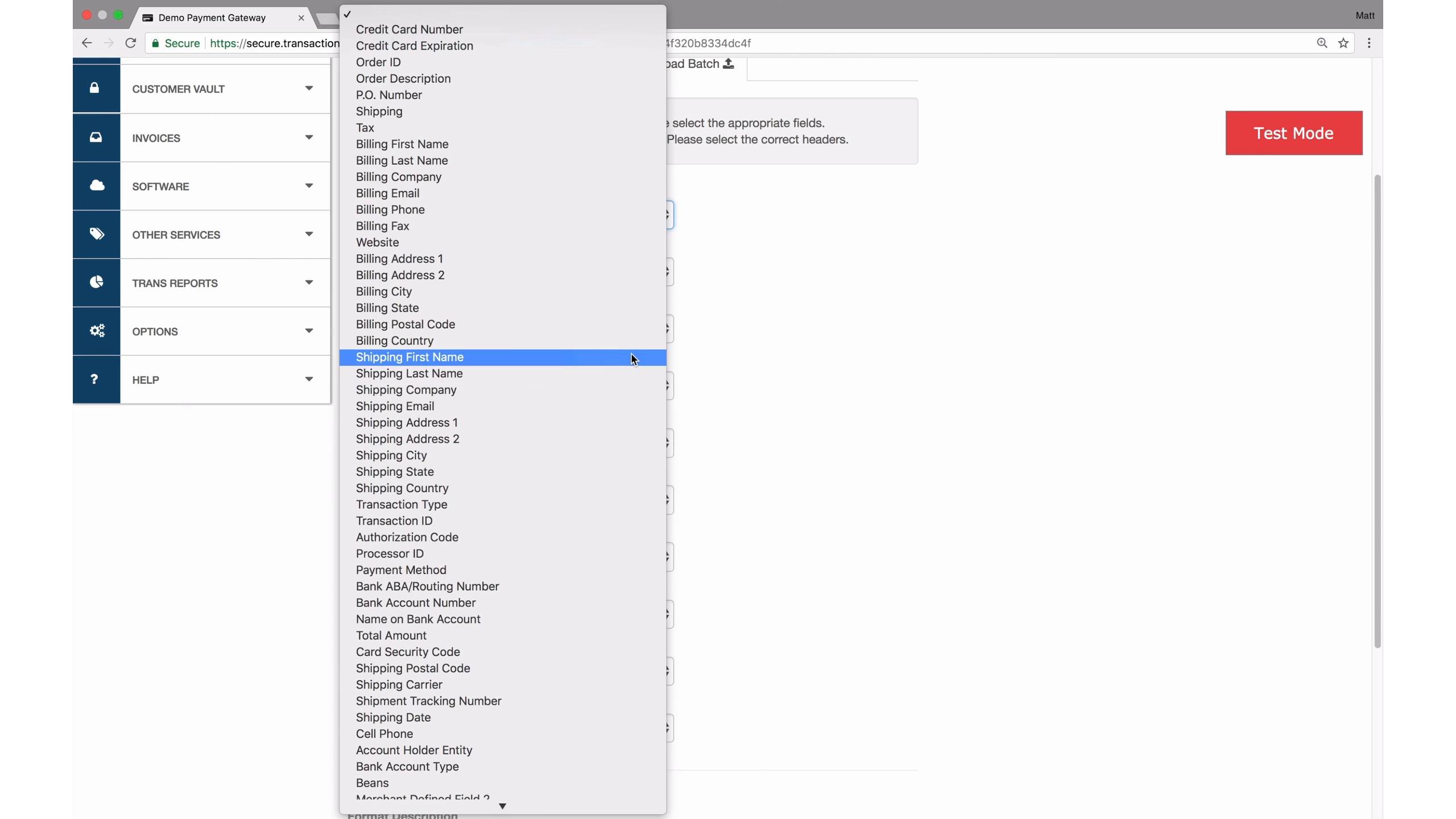
Task: Click the Software cloud icon
Action: coord(97,185)
